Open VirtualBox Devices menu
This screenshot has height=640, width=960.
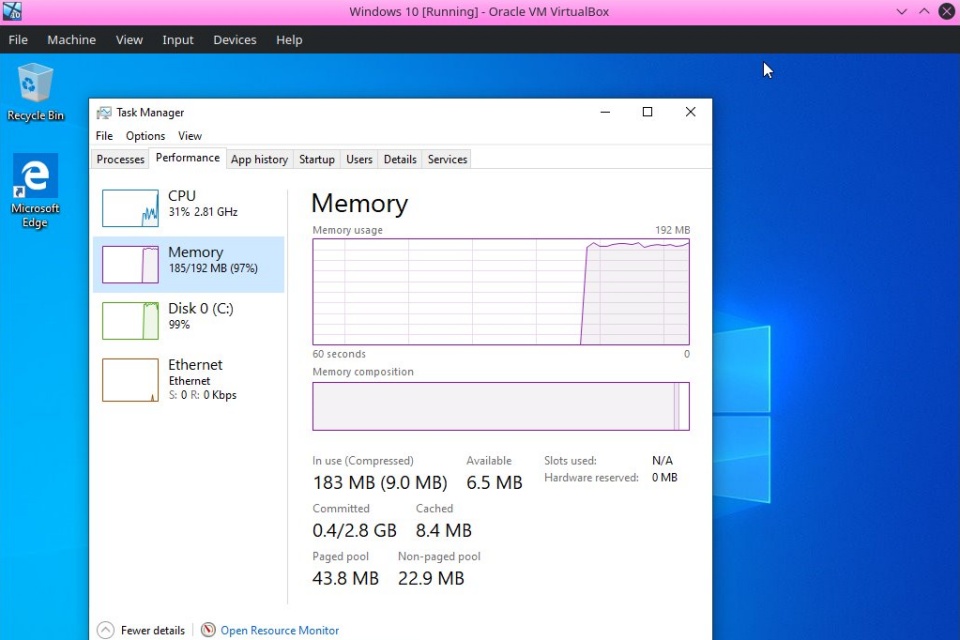click(235, 40)
